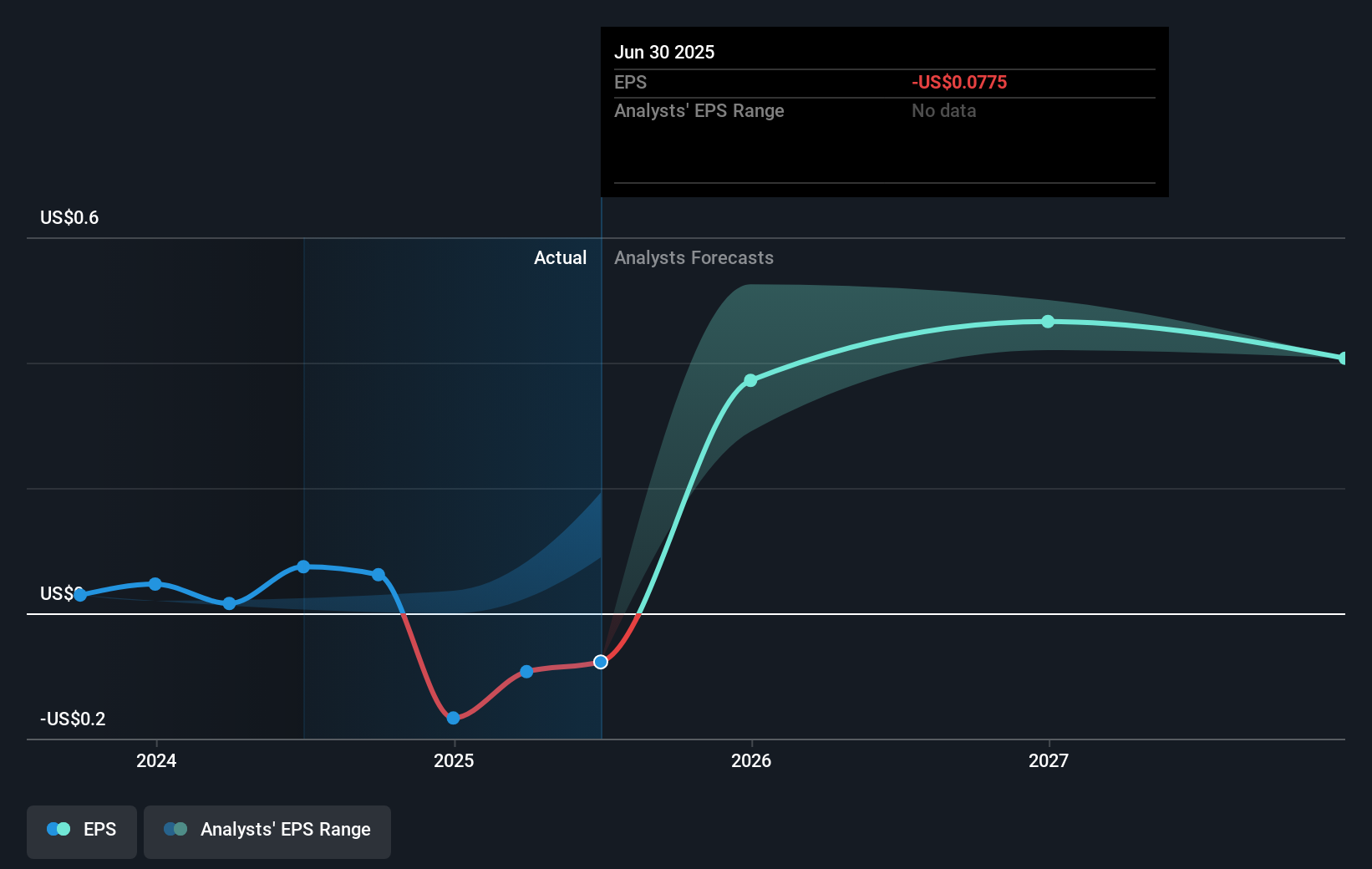Select the mid-2024 peak EPS point
Viewport: 1372px width, 869px height.
pyautogui.click(x=303, y=567)
